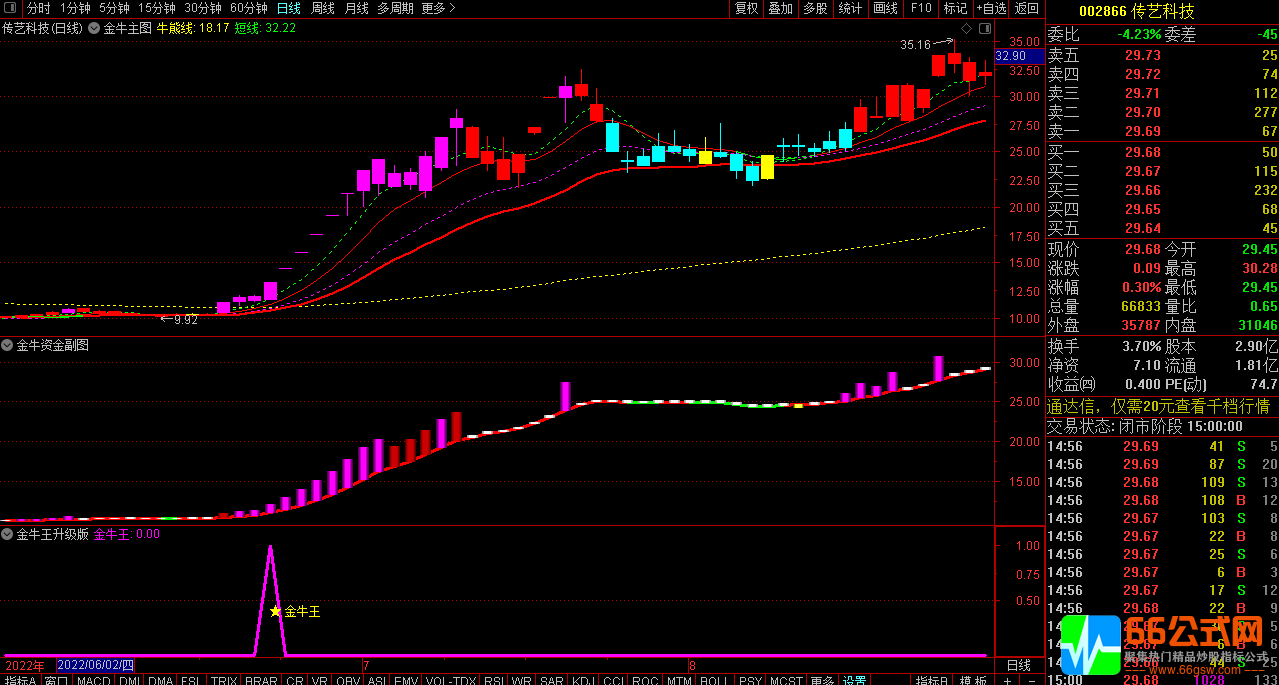This screenshot has height=685, width=1279.
Task: Toggle 复权 price adjustment
Action: point(746,8)
